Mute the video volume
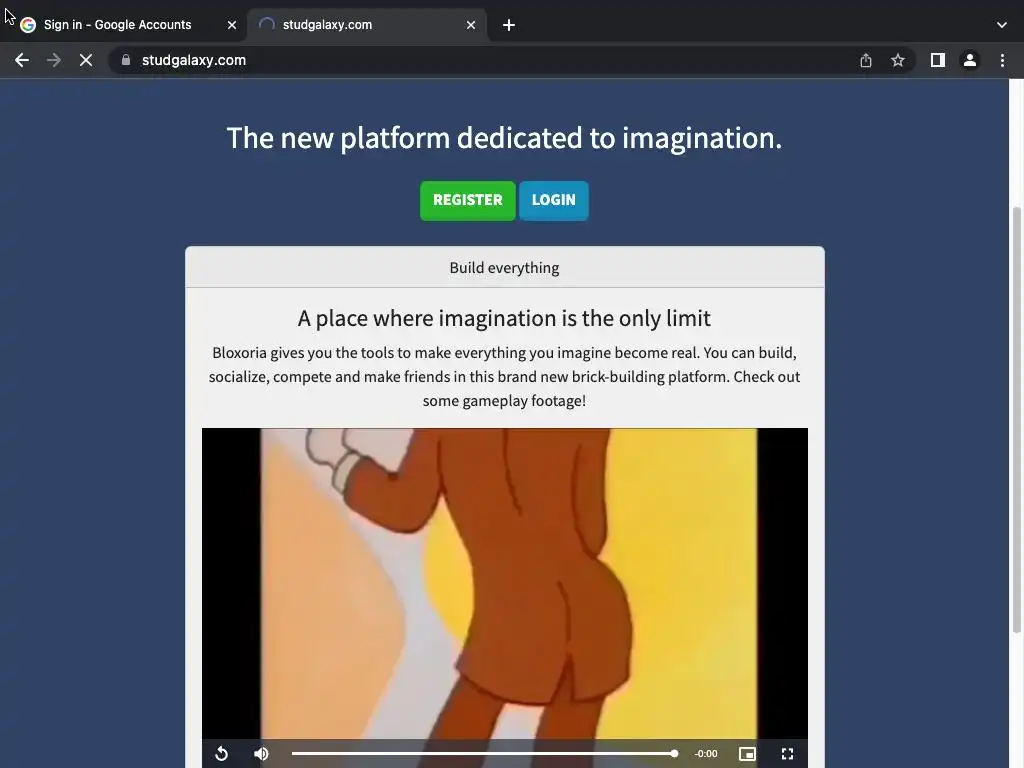This screenshot has height=768, width=1024. coord(261,754)
